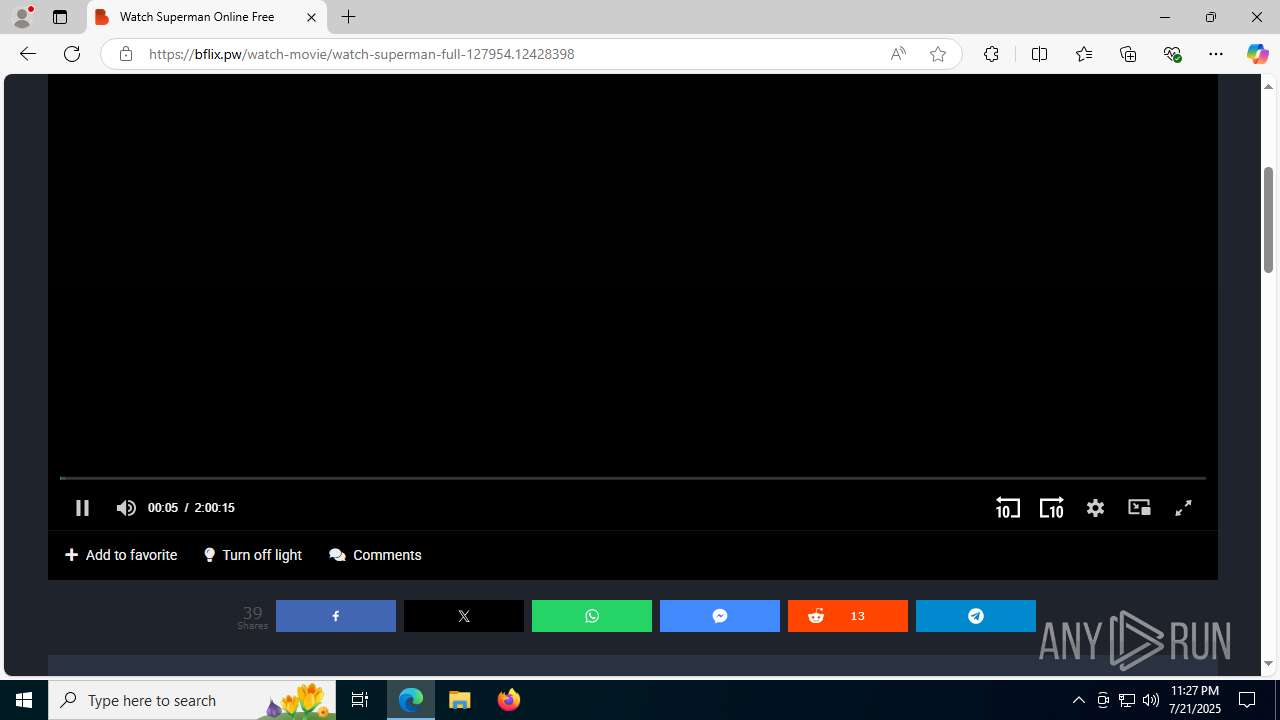This screenshot has width=1280, height=720.
Task: Open File Explorer from taskbar
Action: (460, 700)
